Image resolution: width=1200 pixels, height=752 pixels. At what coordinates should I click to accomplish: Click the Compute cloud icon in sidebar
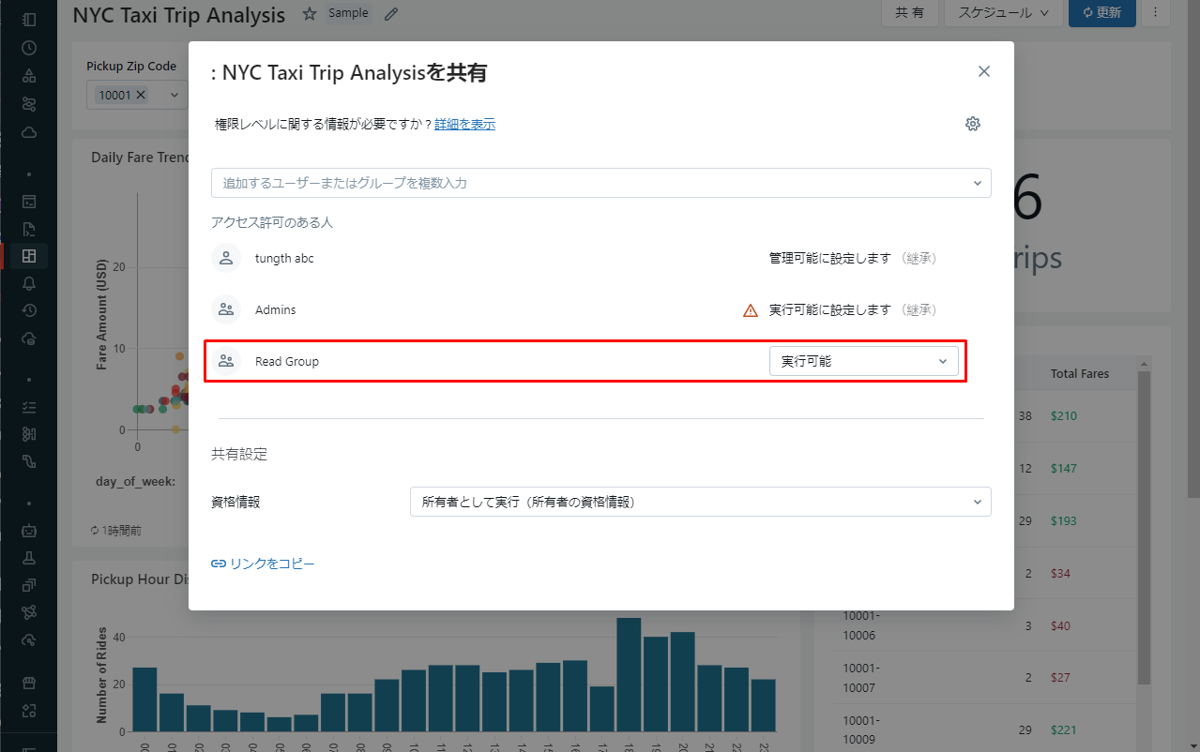(29, 132)
